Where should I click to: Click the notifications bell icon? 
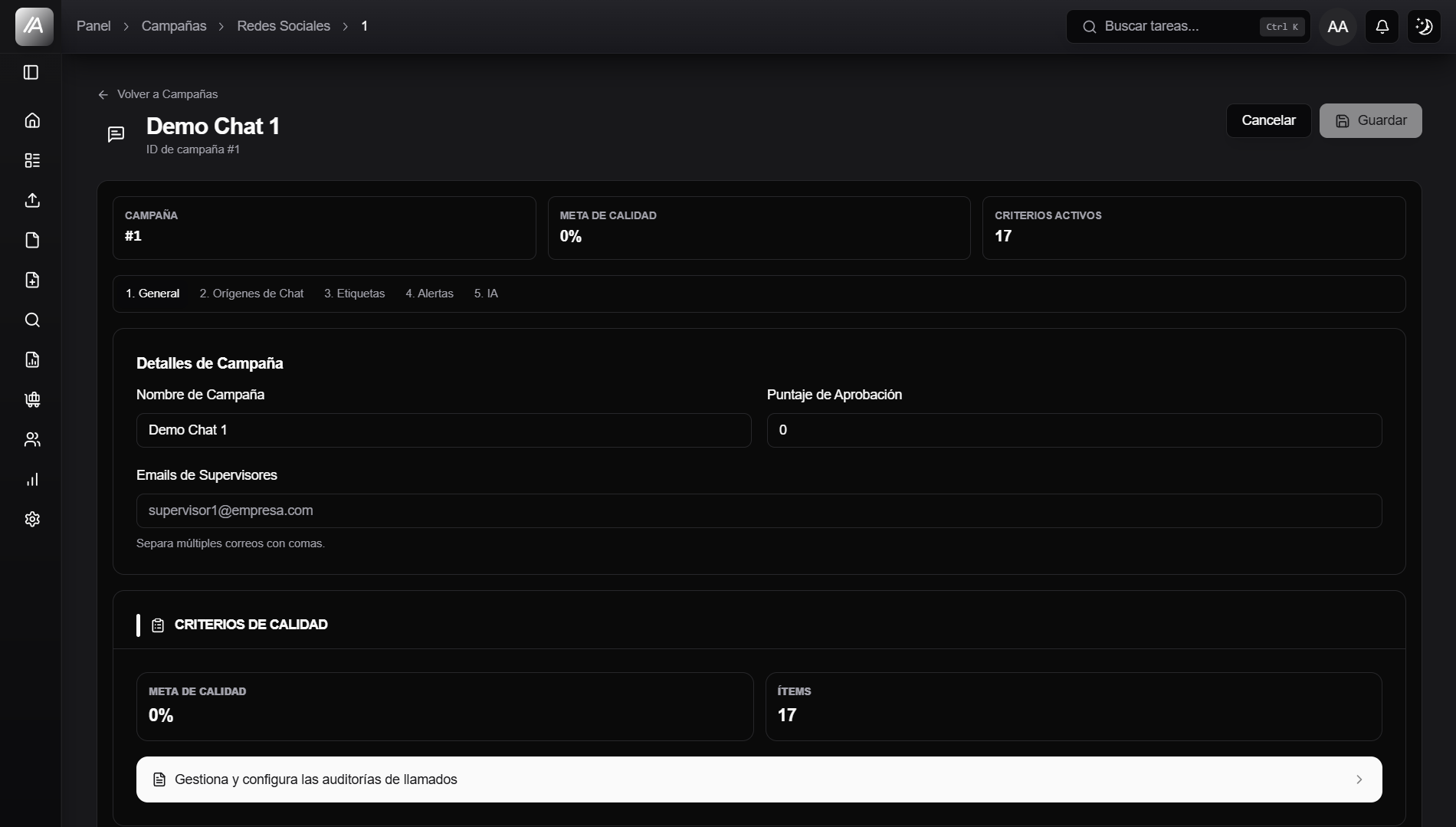tap(1382, 27)
